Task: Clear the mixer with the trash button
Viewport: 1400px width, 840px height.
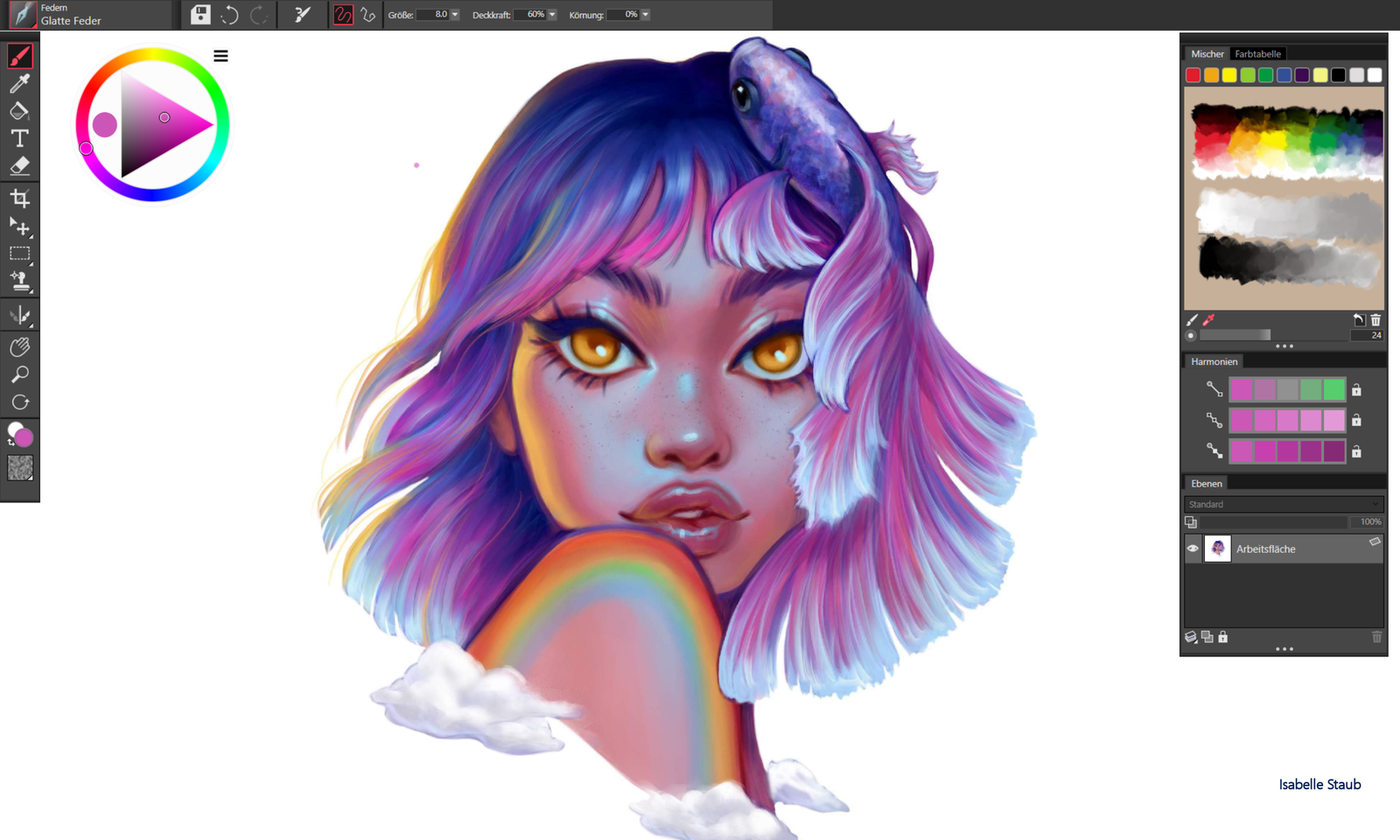Action: pyautogui.click(x=1375, y=320)
